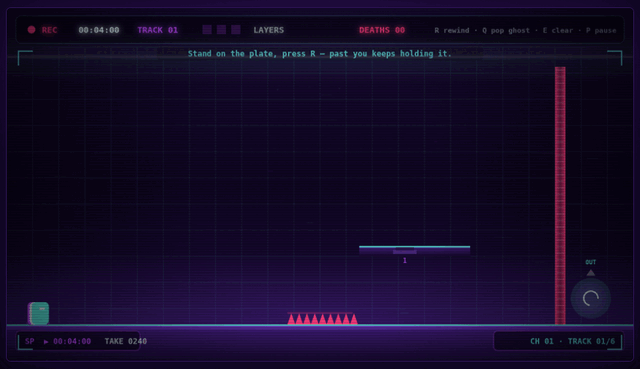Click the 'R rewind' hint
640x369 pixels.
tap(451, 31)
